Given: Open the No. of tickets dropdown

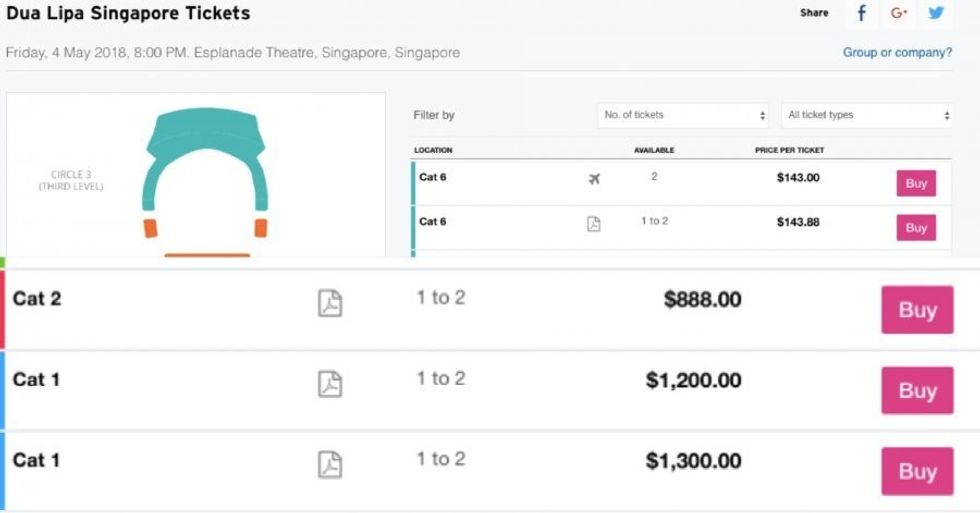Looking at the screenshot, I should coord(685,115).
